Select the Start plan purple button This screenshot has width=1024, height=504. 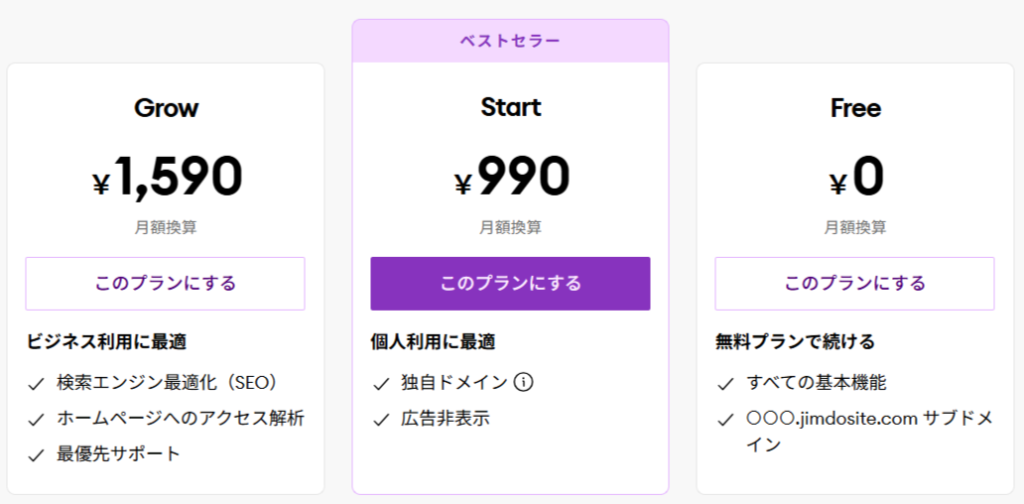[510, 283]
